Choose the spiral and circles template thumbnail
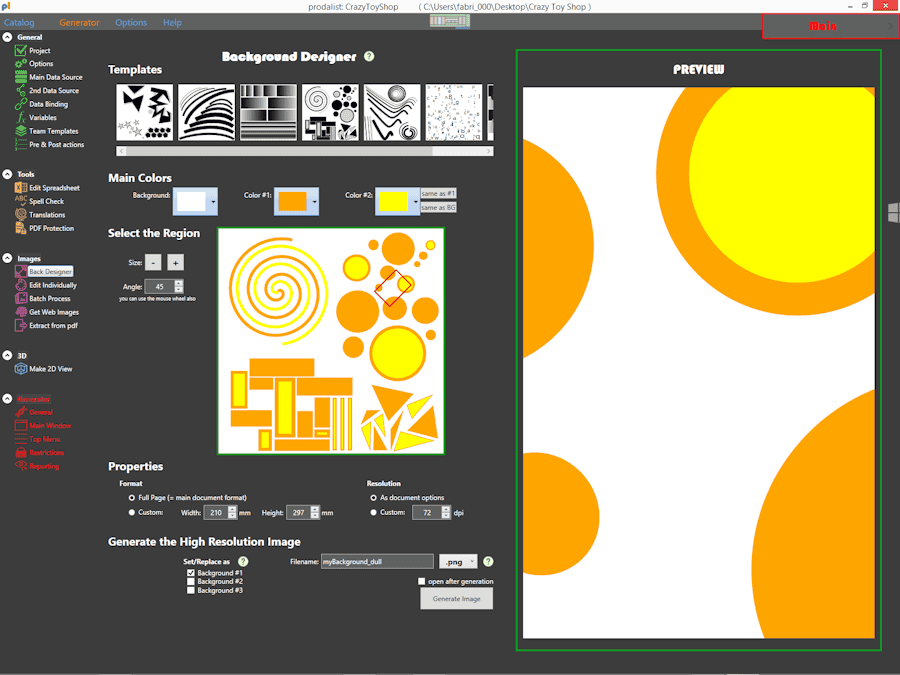This screenshot has height=675, width=900. (x=330, y=112)
